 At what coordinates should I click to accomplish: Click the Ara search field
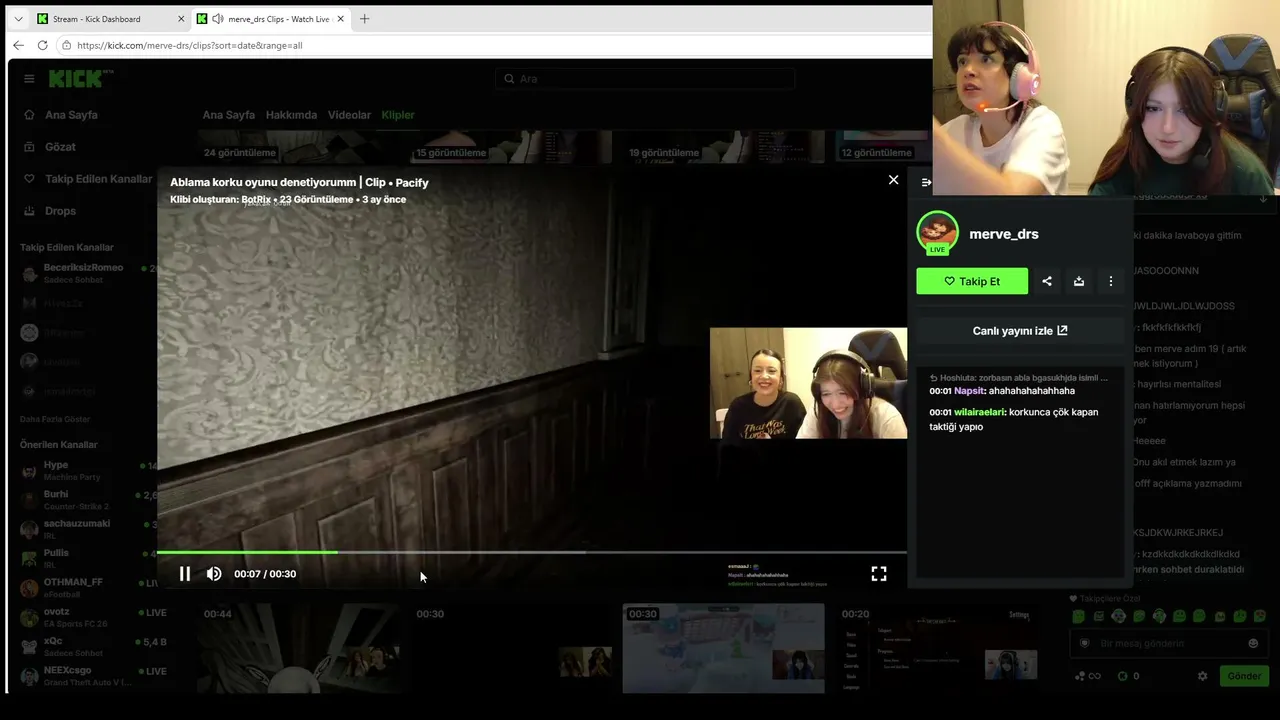(645, 78)
